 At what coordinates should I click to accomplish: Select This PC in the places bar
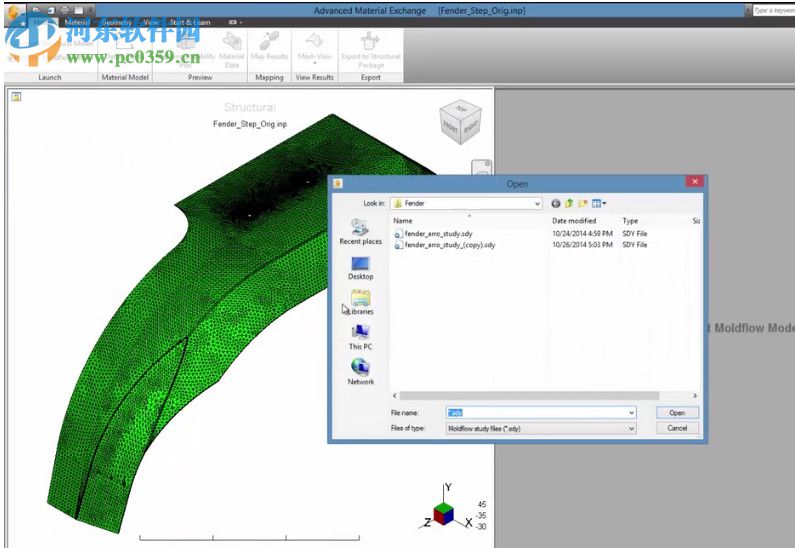point(360,337)
